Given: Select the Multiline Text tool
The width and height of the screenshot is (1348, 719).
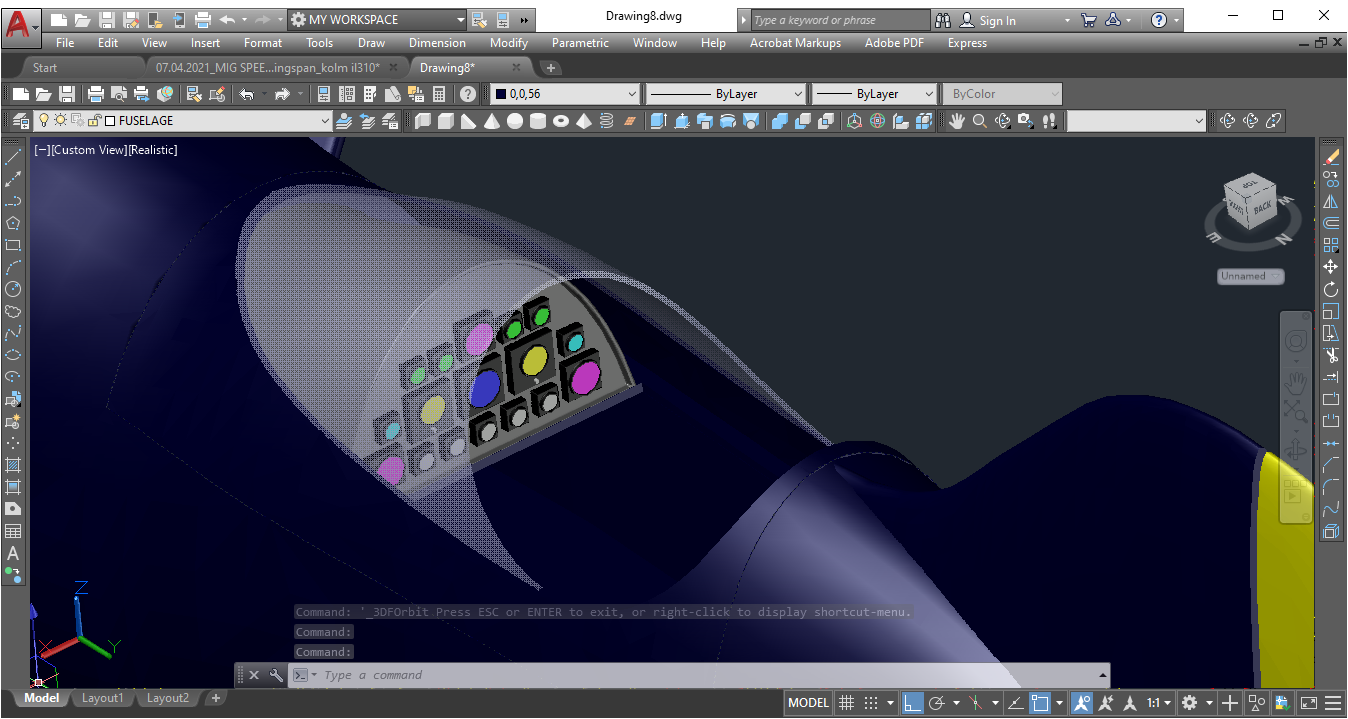Looking at the screenshot, I should 13,553.
